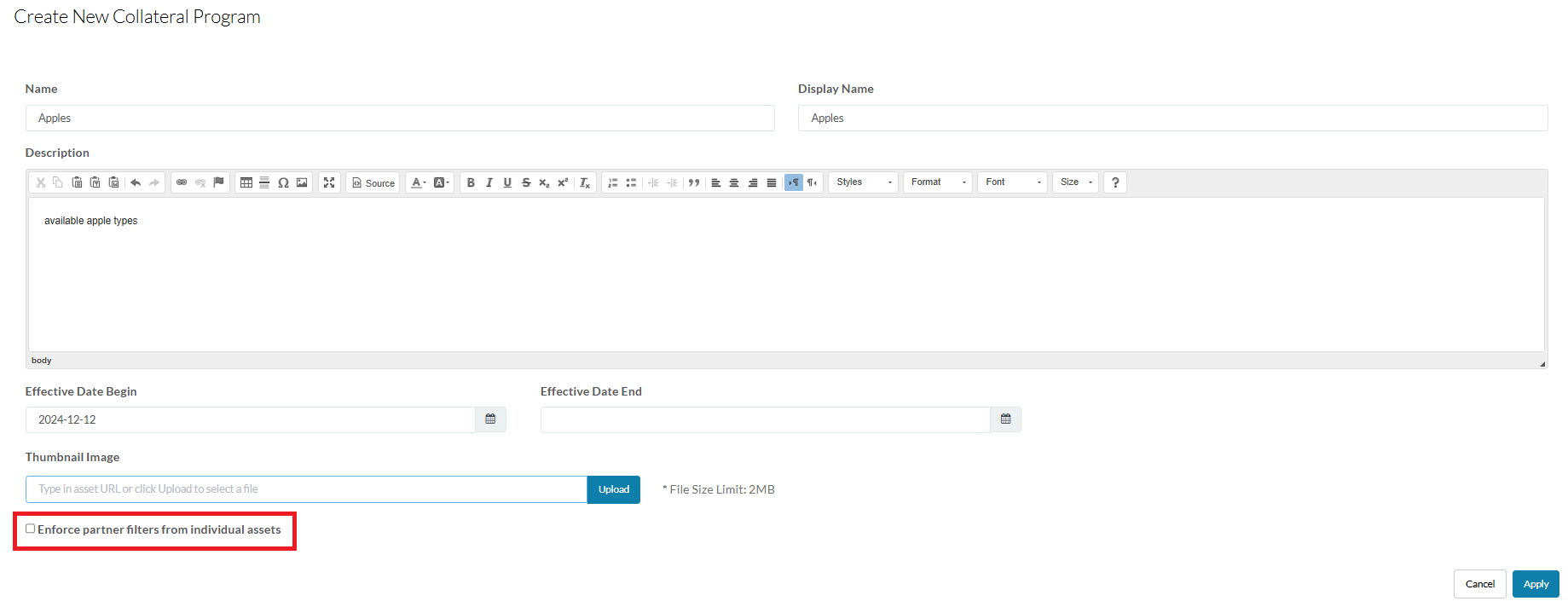Select Paste as plain text icon
The width and height of the screenshot is (1568, 607).
coord(95,182)
